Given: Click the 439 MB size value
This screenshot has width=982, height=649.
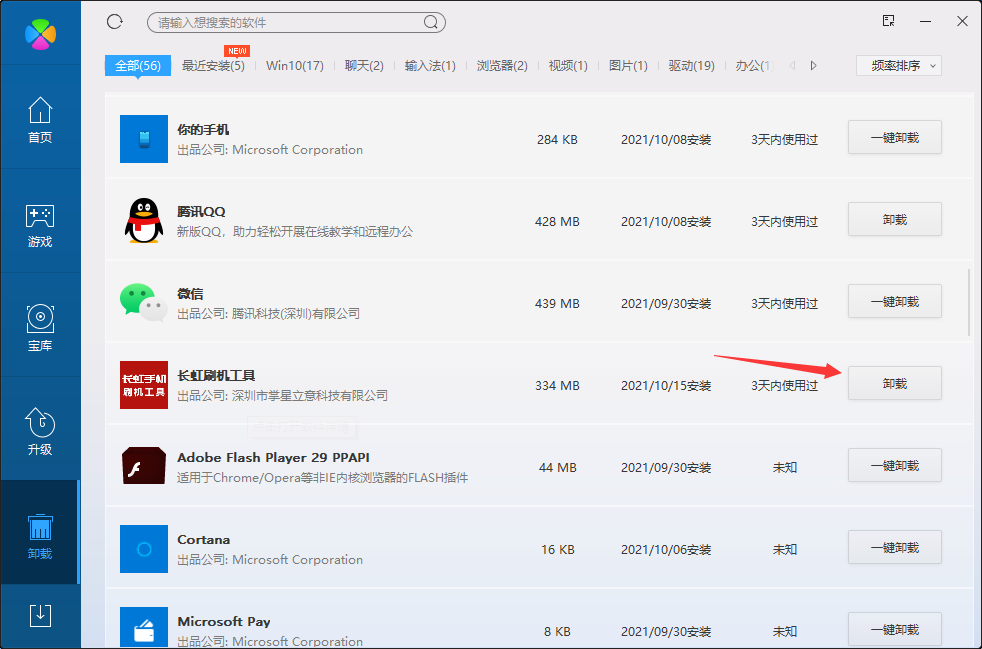Looking at the screenshot, I should pos(557,304).
